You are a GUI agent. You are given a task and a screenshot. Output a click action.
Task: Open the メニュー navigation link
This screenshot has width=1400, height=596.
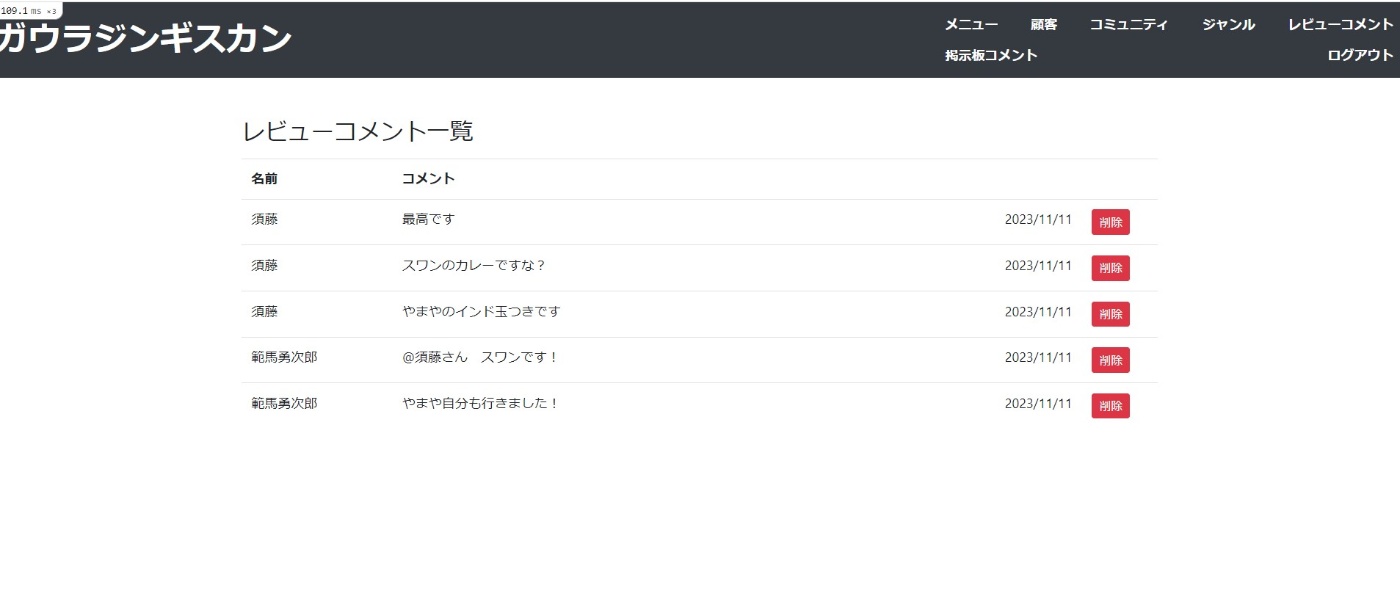[971, 25]
